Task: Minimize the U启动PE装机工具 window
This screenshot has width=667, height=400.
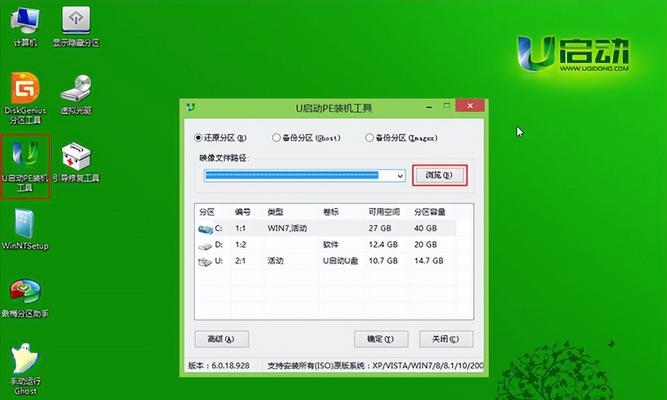Action: click(x=429, y=107)
